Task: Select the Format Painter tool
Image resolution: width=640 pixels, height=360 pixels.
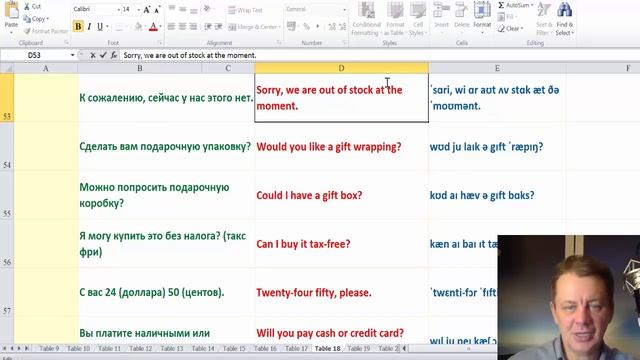Action: click(45, 31)
